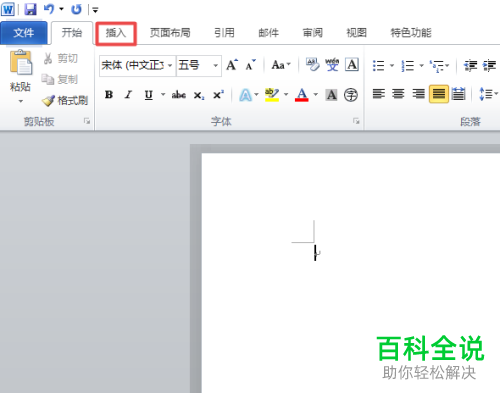Toggle underline formatting
The image size is (500, 393).
pyautogui.click(x=149, y=95)
